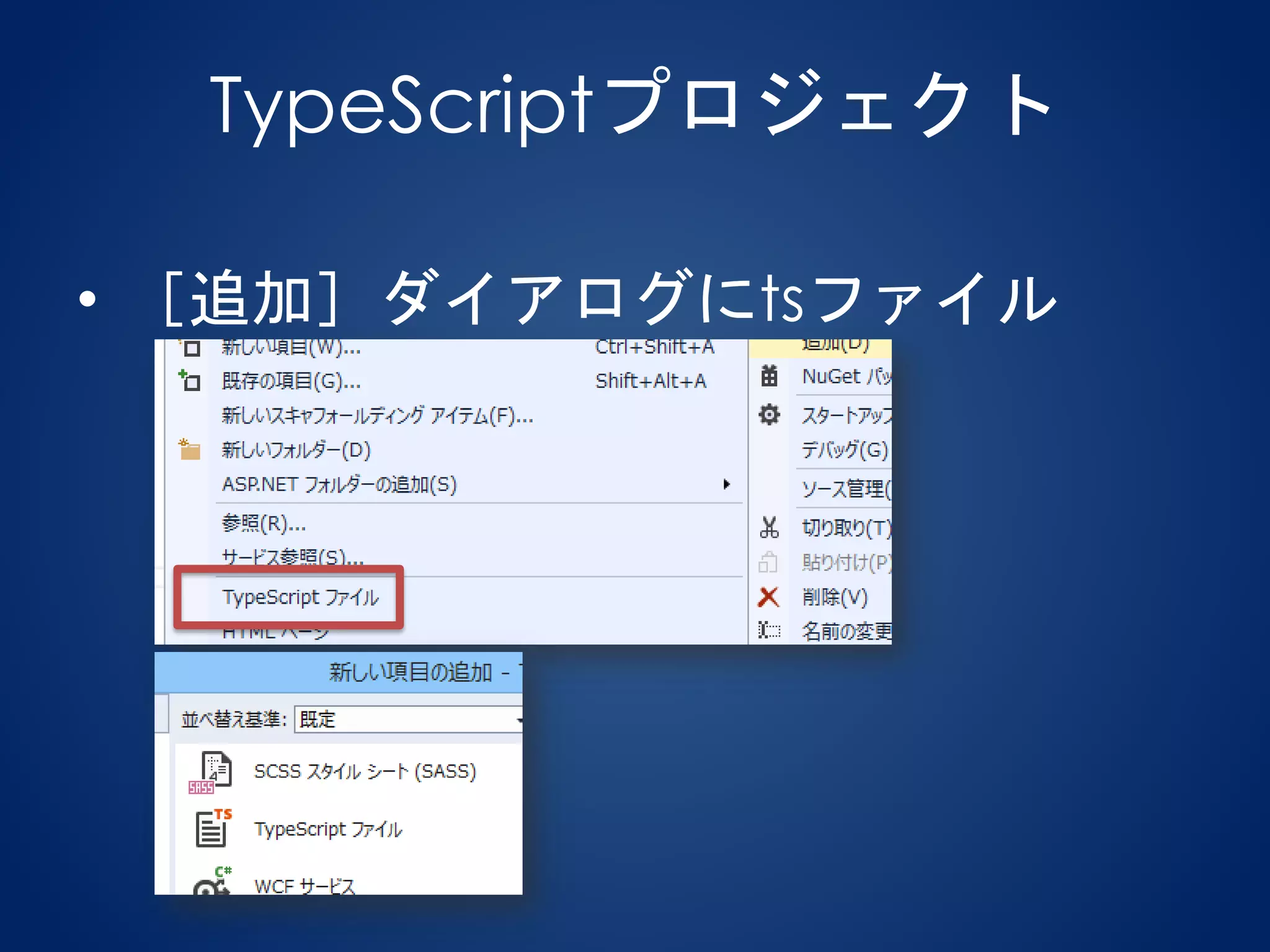Click the 新しい項目の追加 dialog title bar

tap(339, 672)
